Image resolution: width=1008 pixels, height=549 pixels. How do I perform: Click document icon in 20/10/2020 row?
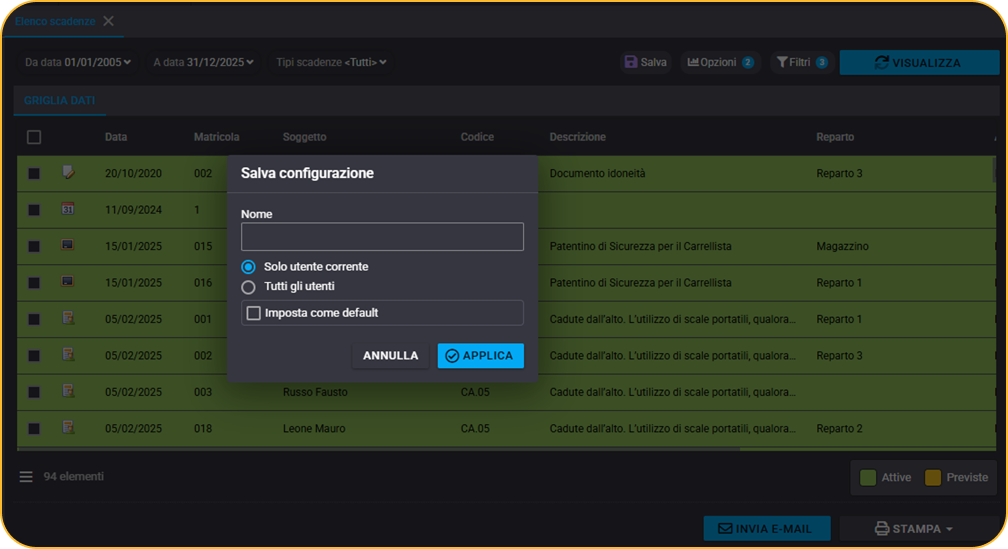tap(68, 172)
